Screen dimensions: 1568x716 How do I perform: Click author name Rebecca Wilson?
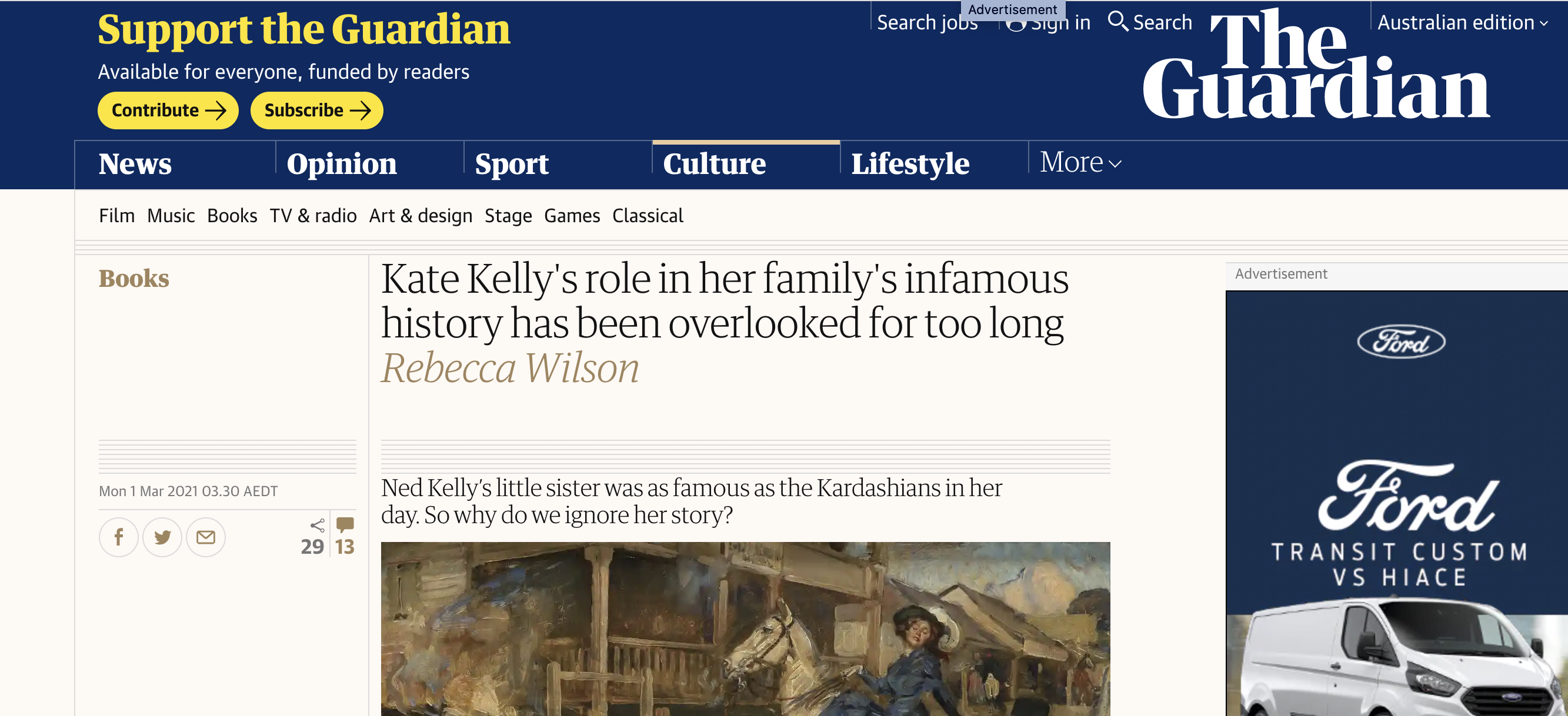(x=510, y=368)
